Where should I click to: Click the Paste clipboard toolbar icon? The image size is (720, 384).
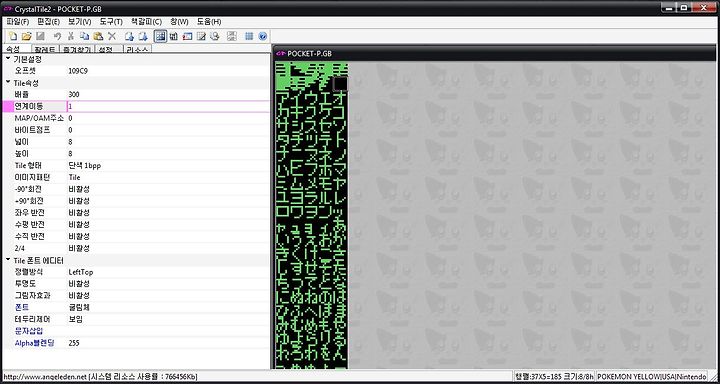(x=98, y=36)
